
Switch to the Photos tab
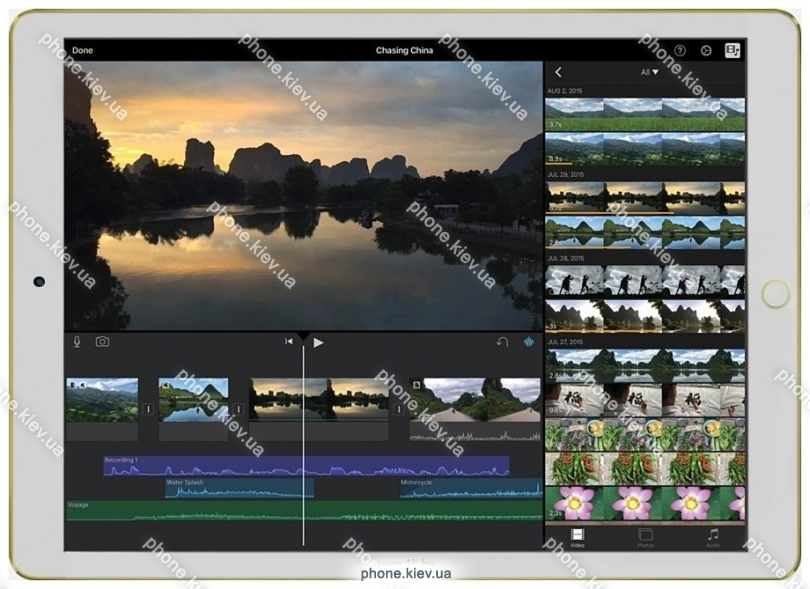(x=645, y=538)
